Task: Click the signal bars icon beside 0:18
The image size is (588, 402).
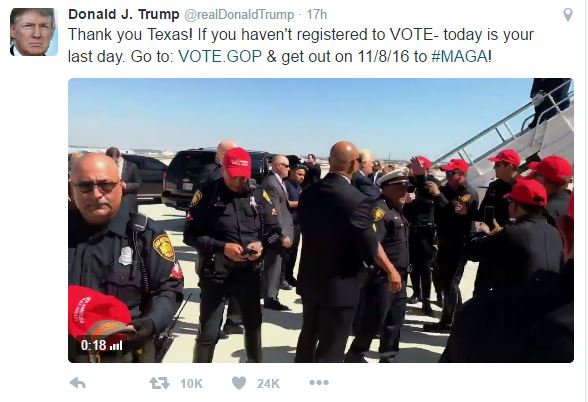Action: coord(116,345)
